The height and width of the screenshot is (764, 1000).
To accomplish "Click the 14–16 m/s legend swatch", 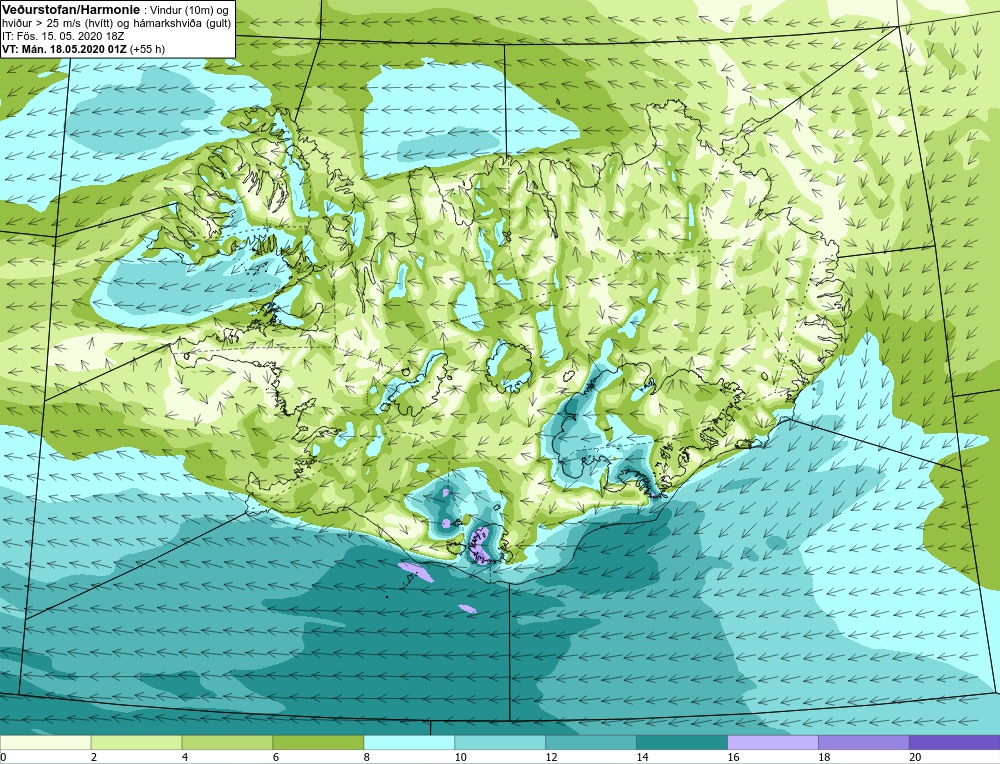I will (682, 742).
